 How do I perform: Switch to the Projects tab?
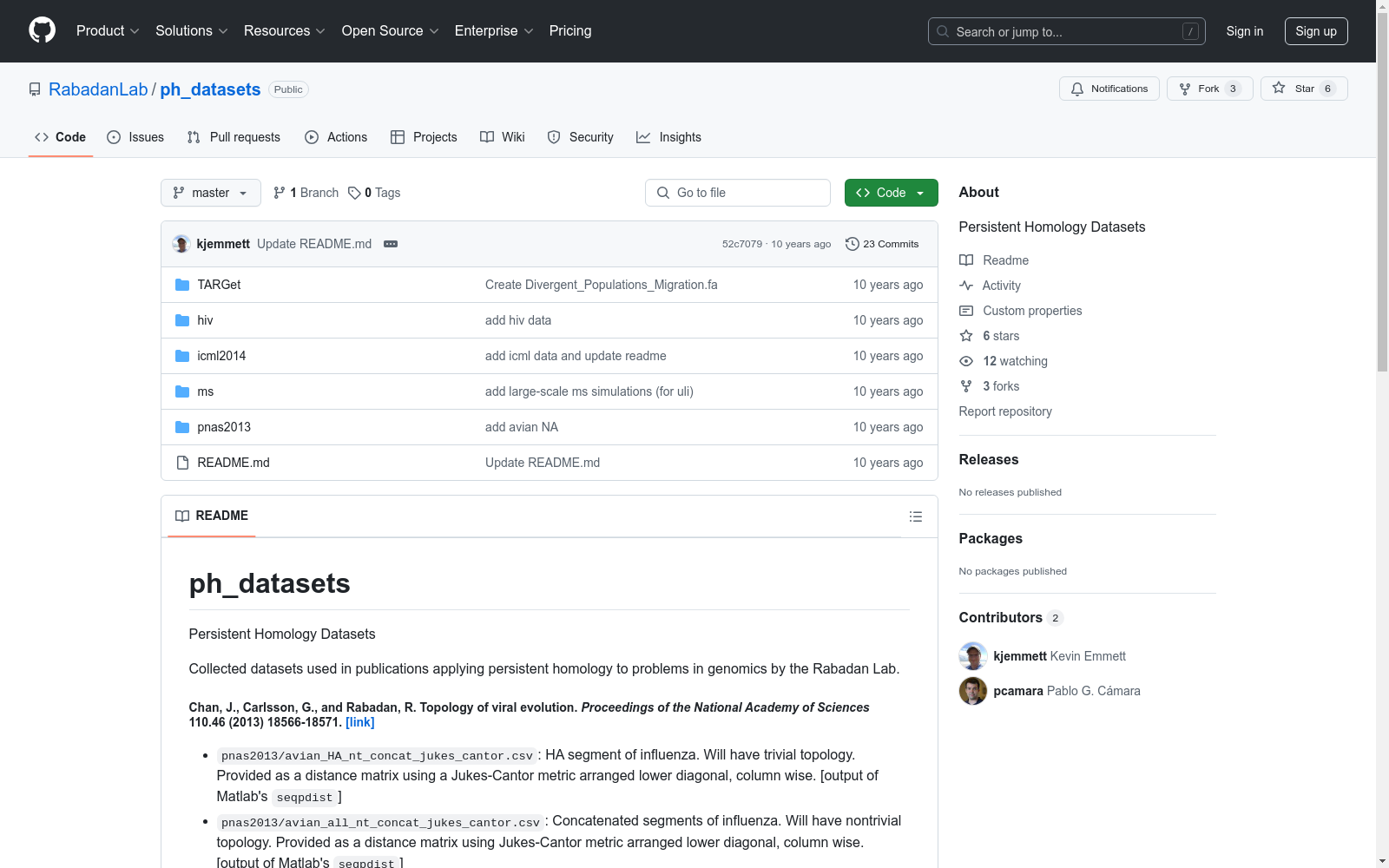pyautogui.click(x=424, y=137)
